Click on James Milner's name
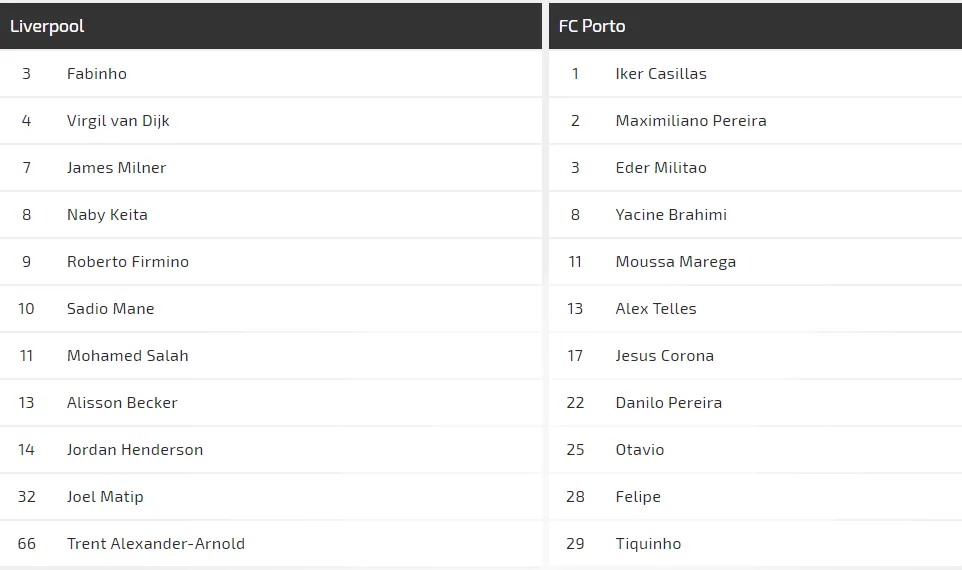 click(116, 168)
